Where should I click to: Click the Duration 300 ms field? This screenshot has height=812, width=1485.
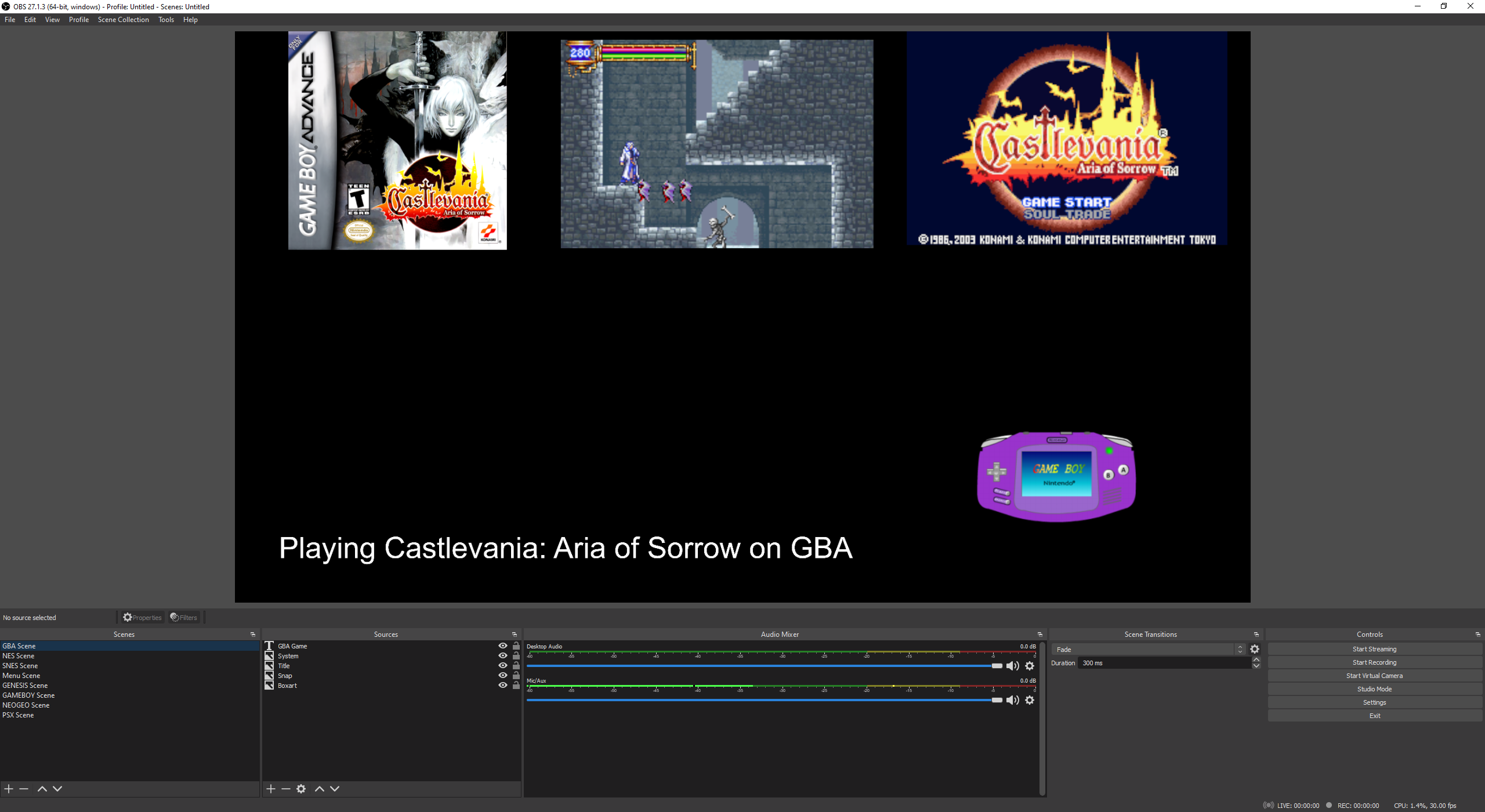click(x=1165, y=663)
